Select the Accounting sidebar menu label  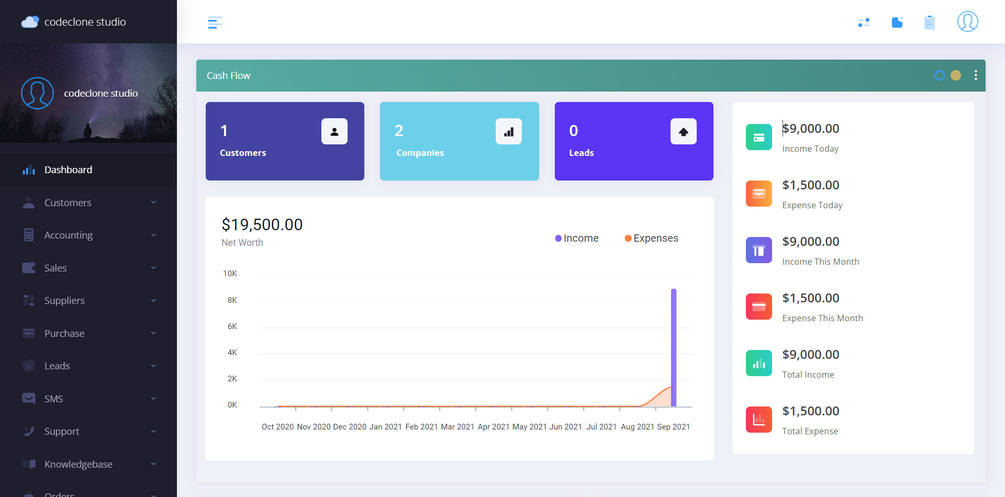click(69, 235)
